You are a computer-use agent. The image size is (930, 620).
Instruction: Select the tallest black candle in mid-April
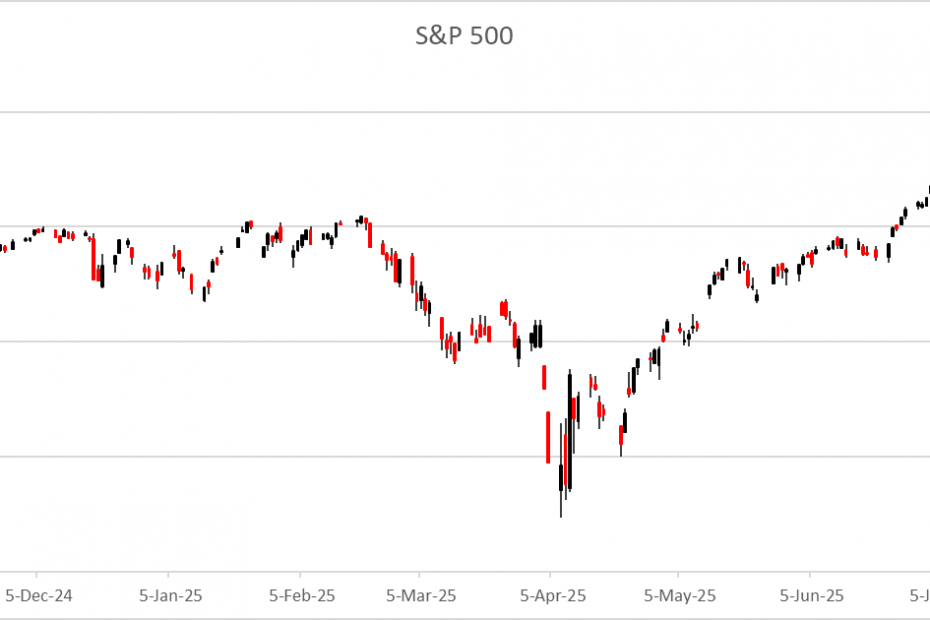pyautogui.click(x=569, y=430)
